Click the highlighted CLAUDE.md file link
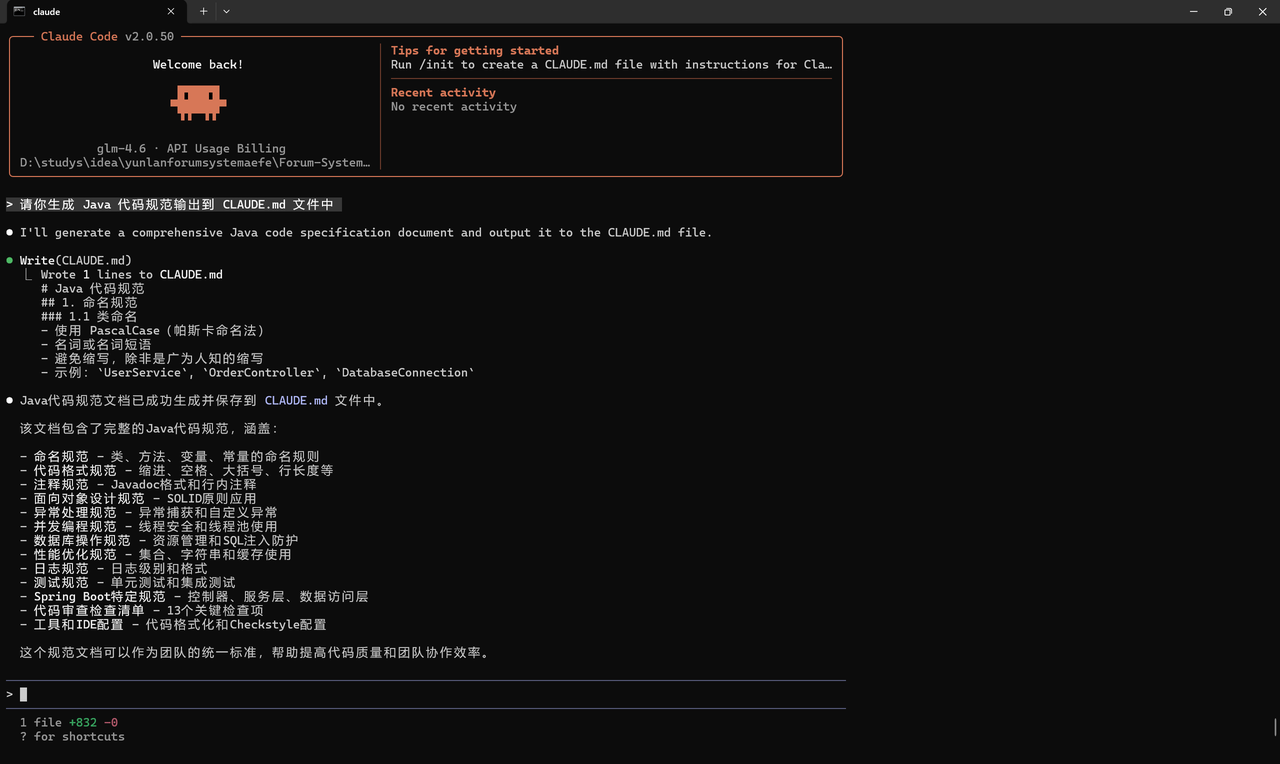Screen dimensions: 1280x764 point(296,400)
